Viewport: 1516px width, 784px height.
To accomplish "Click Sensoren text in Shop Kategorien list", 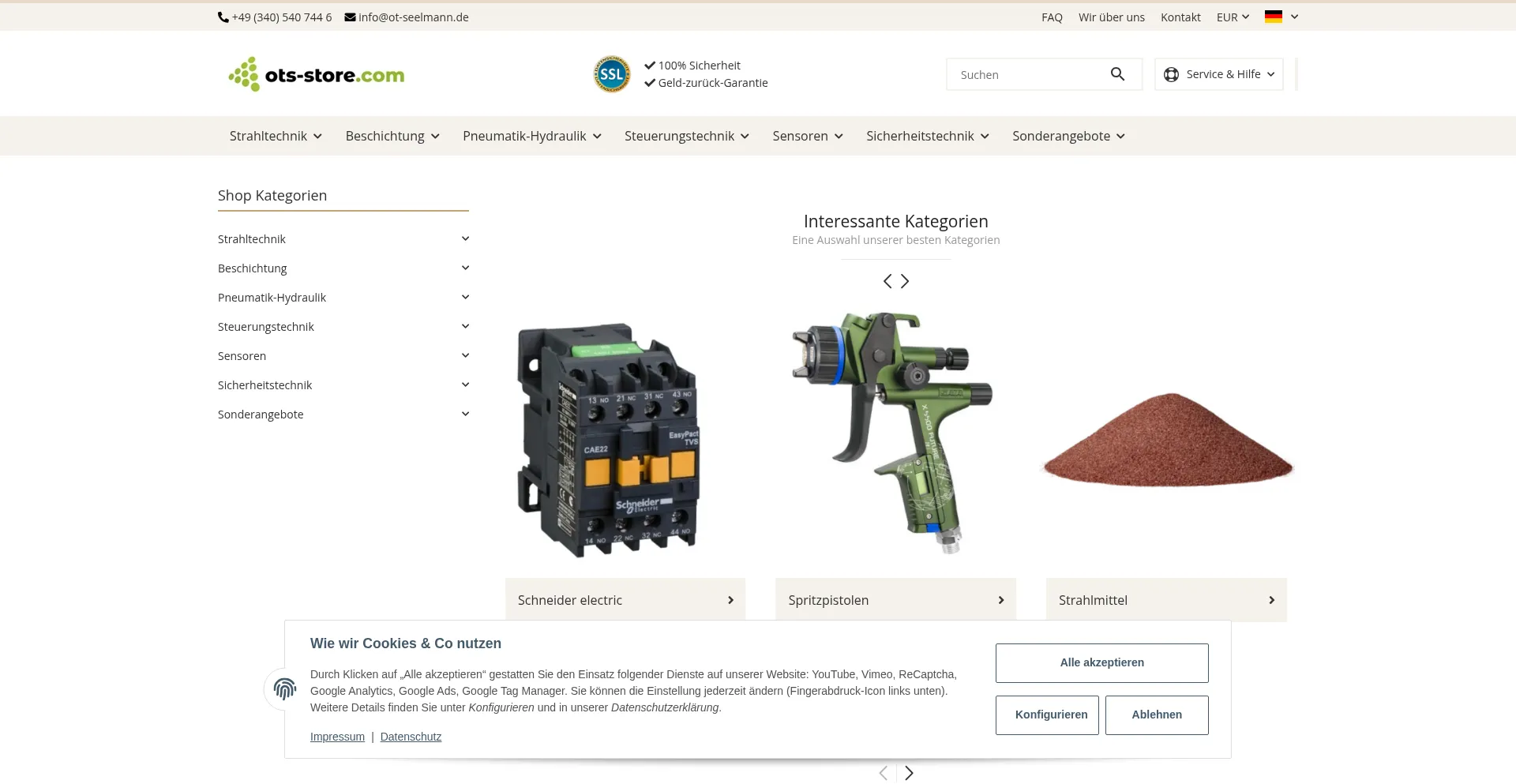I will coord(242,356).
